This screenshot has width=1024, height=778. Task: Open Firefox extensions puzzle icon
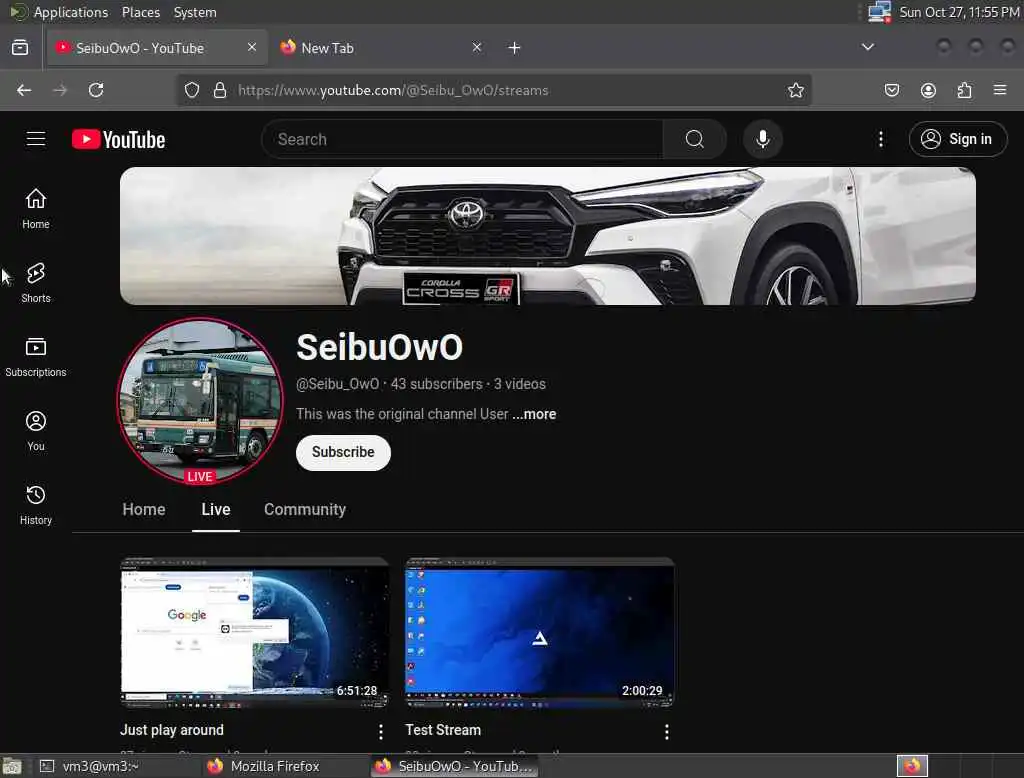(x=964, y=90)
